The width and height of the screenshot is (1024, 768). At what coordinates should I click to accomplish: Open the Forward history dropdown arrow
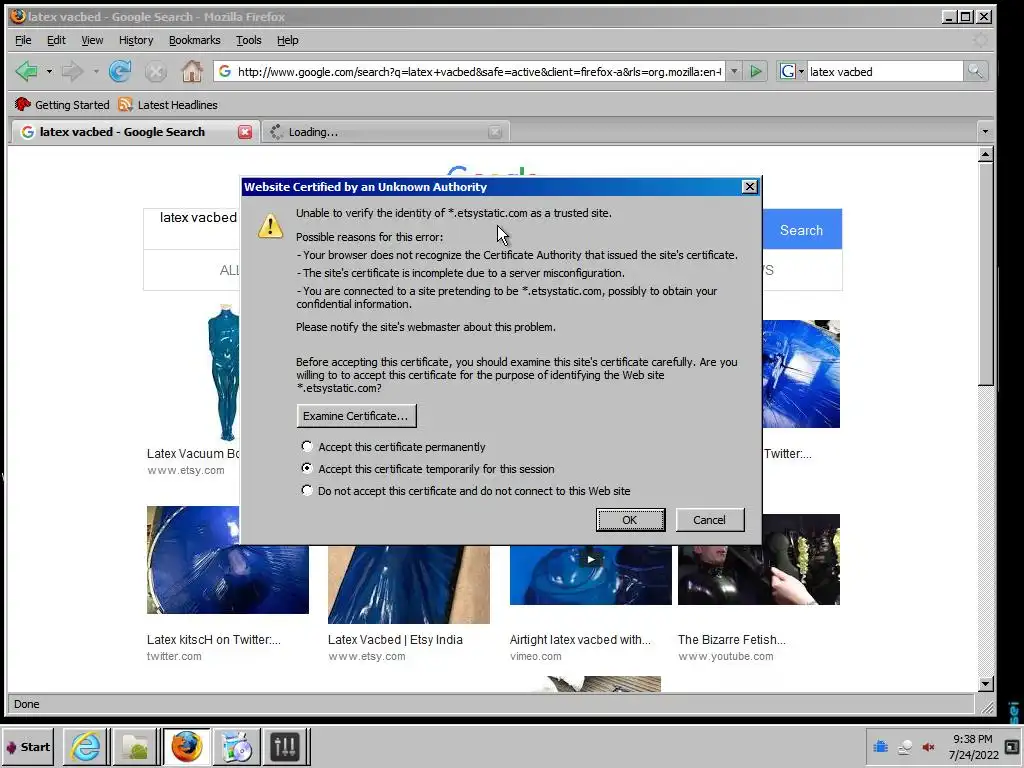coord(95,71)
